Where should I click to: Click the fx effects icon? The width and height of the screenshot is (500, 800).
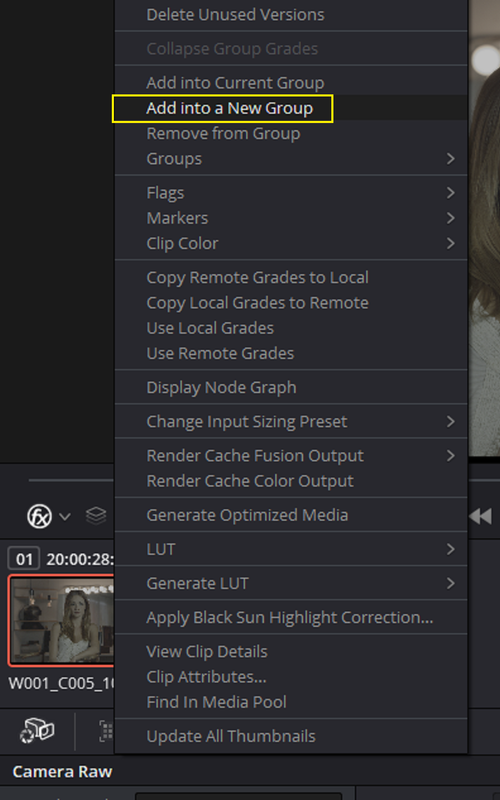(39, 516)
